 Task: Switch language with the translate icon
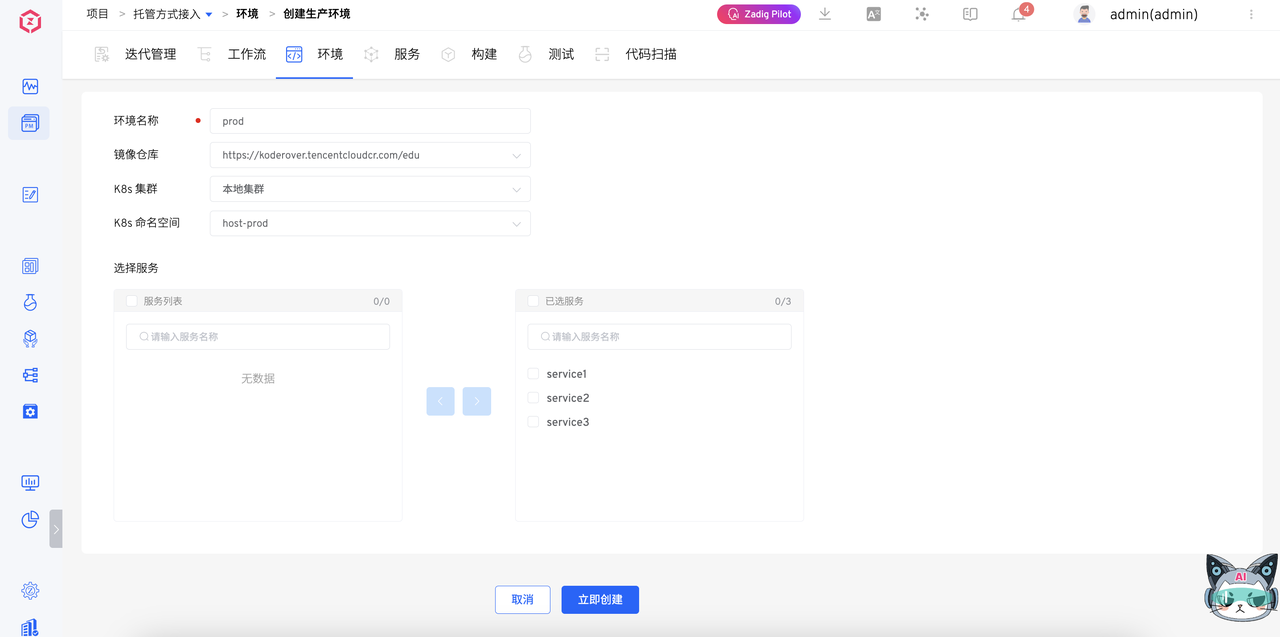point(873,14)
